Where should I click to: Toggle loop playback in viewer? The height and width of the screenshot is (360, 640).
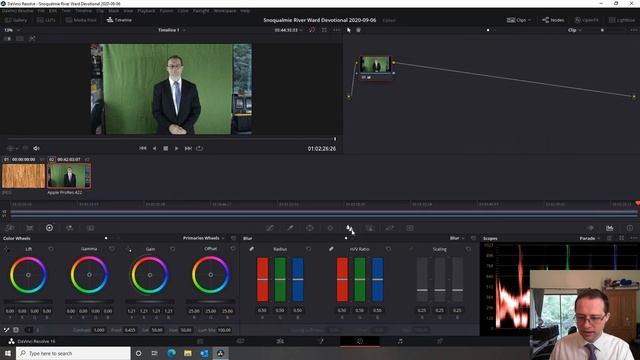click(x=199, y=148)
